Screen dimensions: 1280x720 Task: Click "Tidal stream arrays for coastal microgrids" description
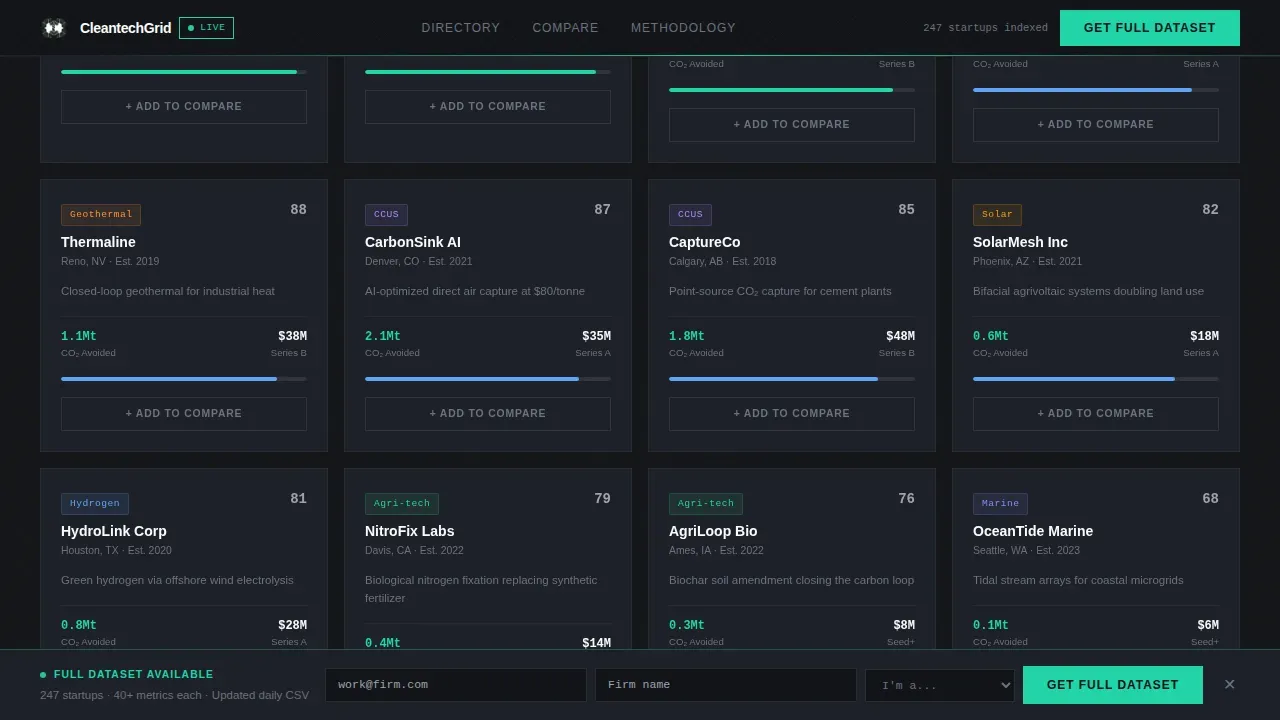1078,581
